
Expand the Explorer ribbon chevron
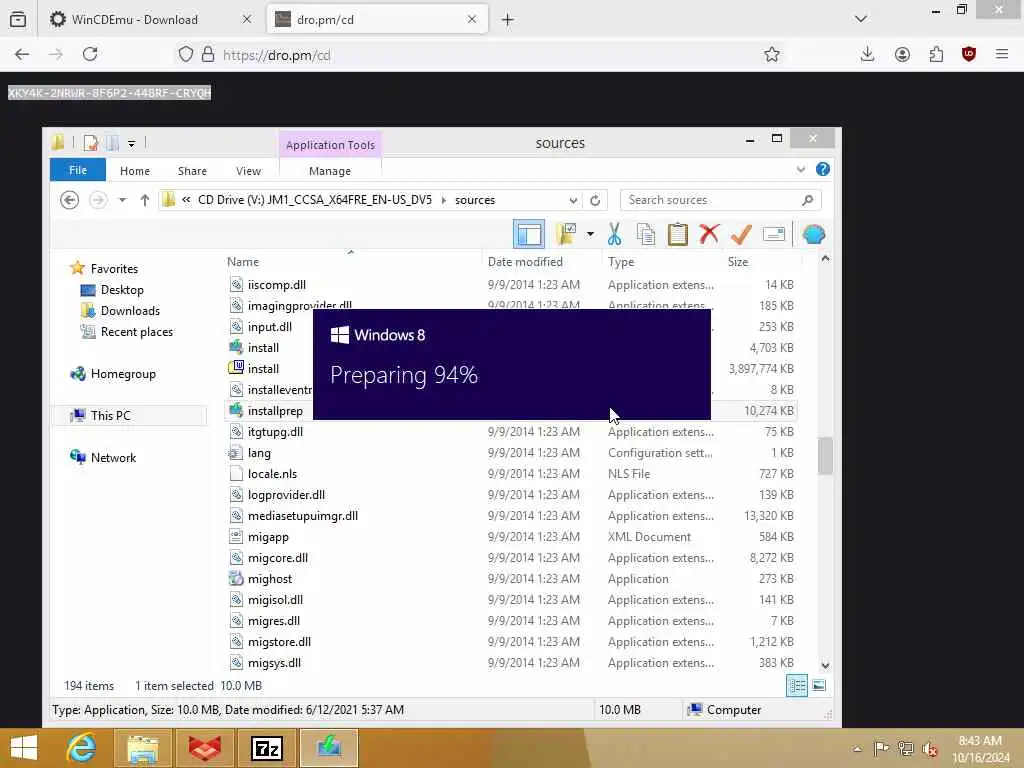801,170
